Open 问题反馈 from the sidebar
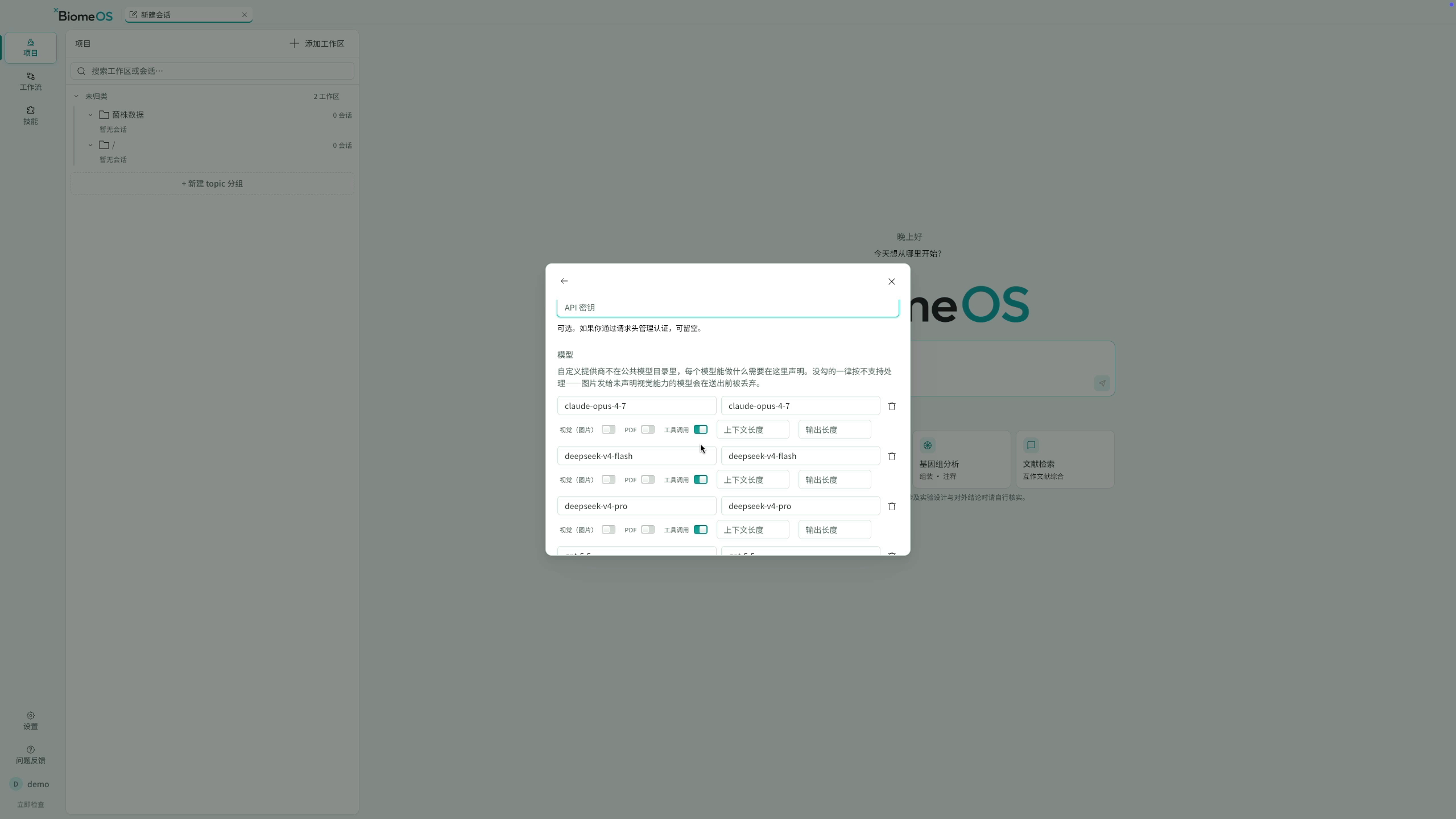 pos(31,755)
